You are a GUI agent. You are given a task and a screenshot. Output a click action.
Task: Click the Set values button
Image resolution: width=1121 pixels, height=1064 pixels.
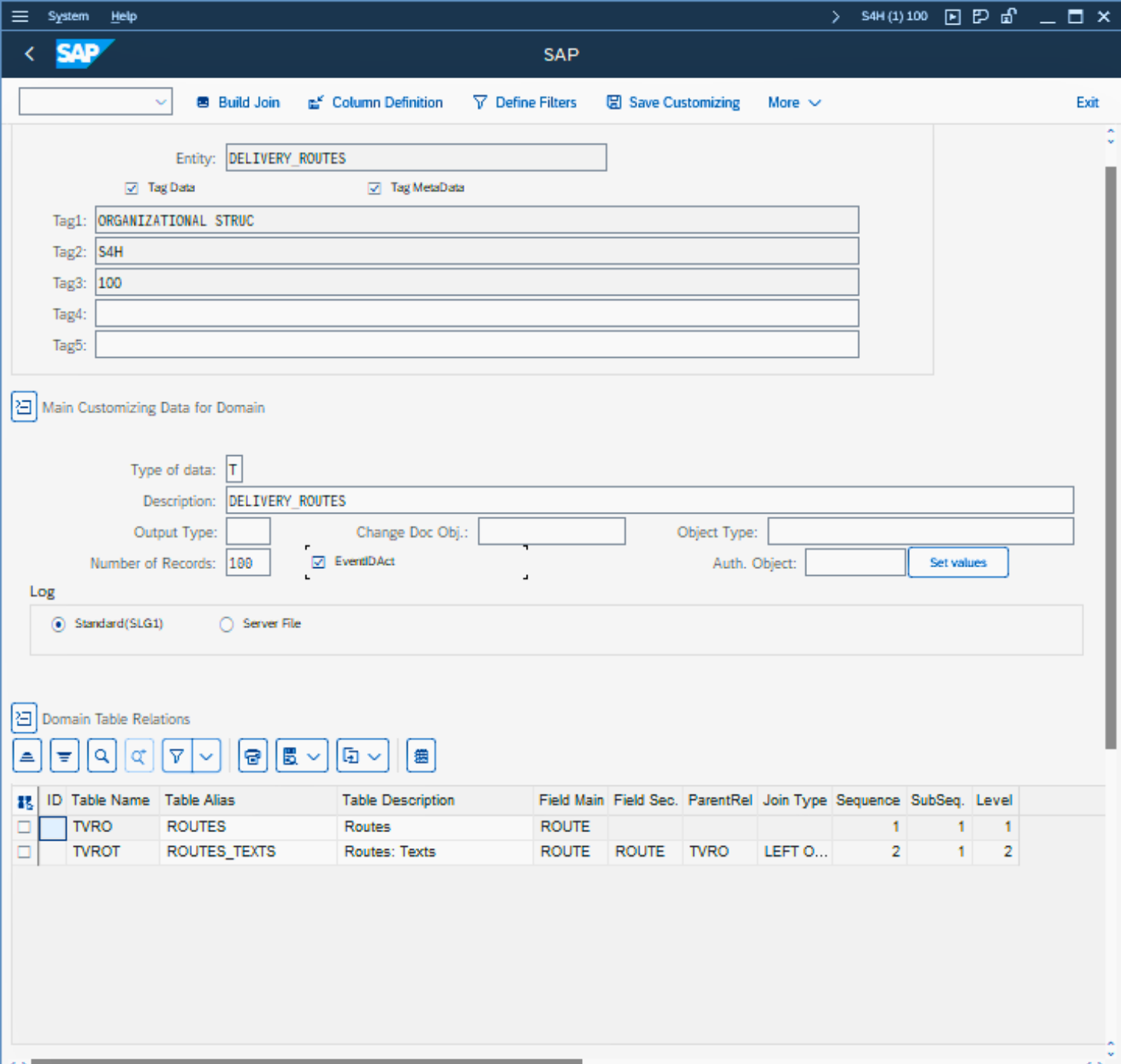[x=957, y=563]
